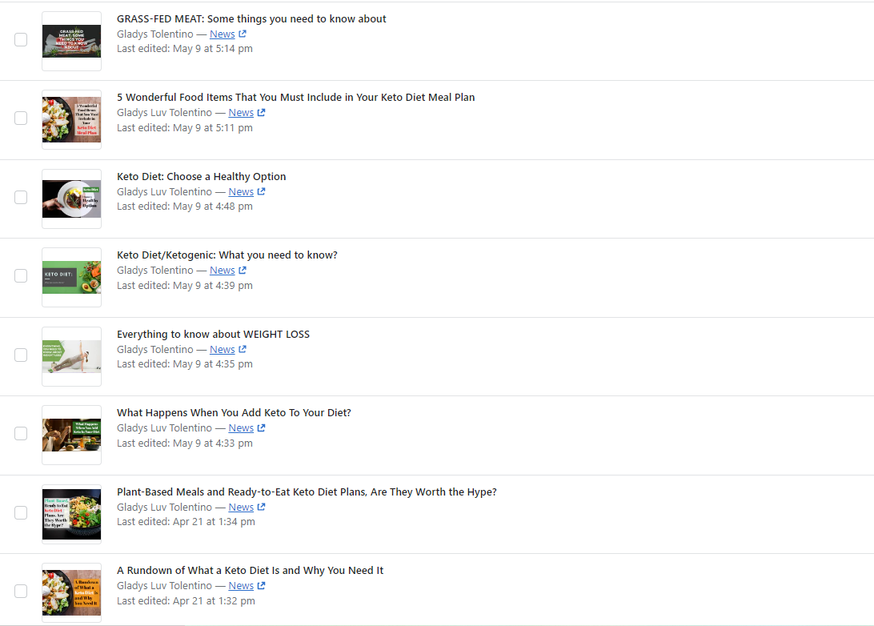Click external link icon next to News for GRASS-FED MEAT

coord(242,34)
